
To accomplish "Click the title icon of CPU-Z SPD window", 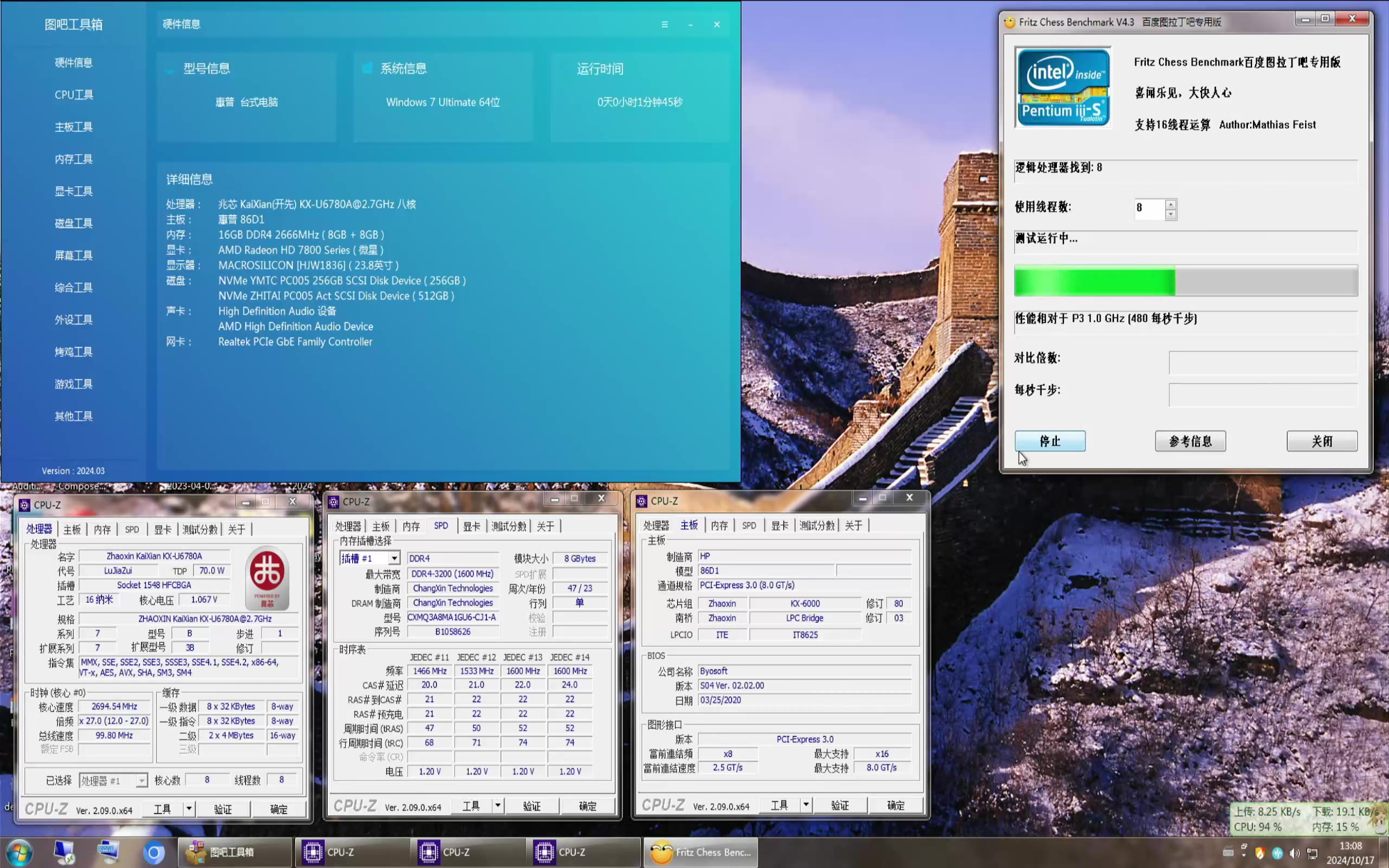I will [x=333, y=501].
